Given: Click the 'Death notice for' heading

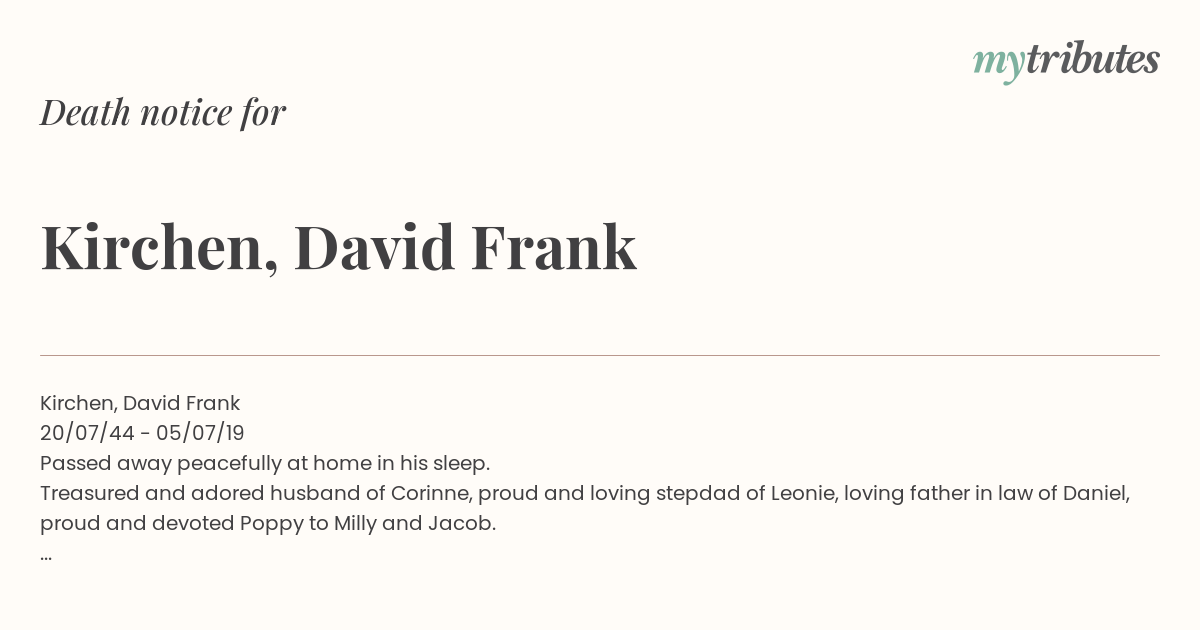Looking at the screenshot, I should click(163, 113).
